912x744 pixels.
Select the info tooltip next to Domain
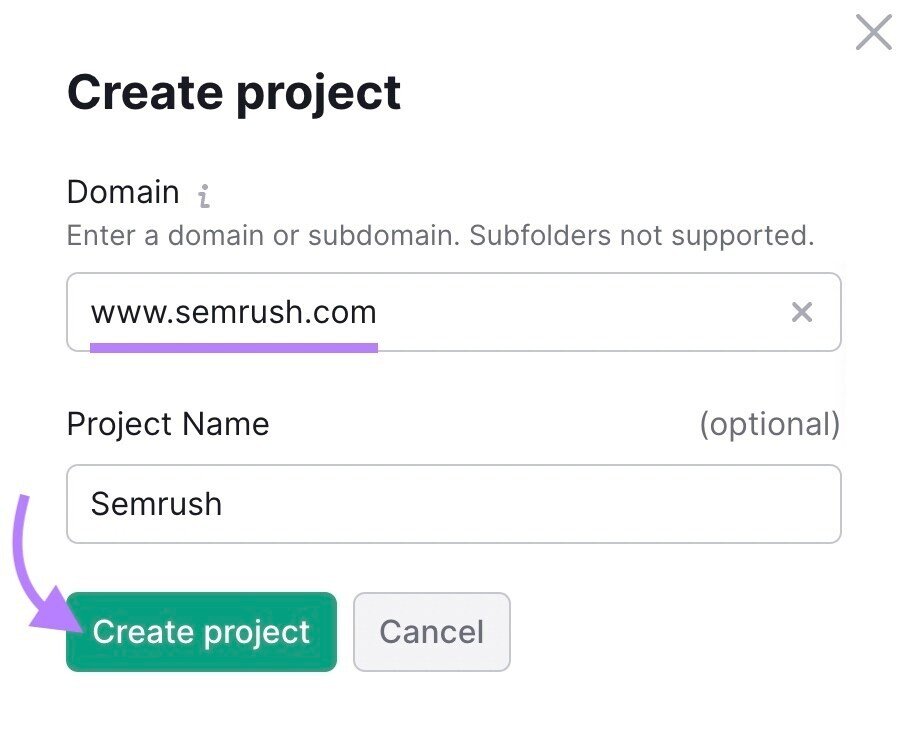click(205, 196)
